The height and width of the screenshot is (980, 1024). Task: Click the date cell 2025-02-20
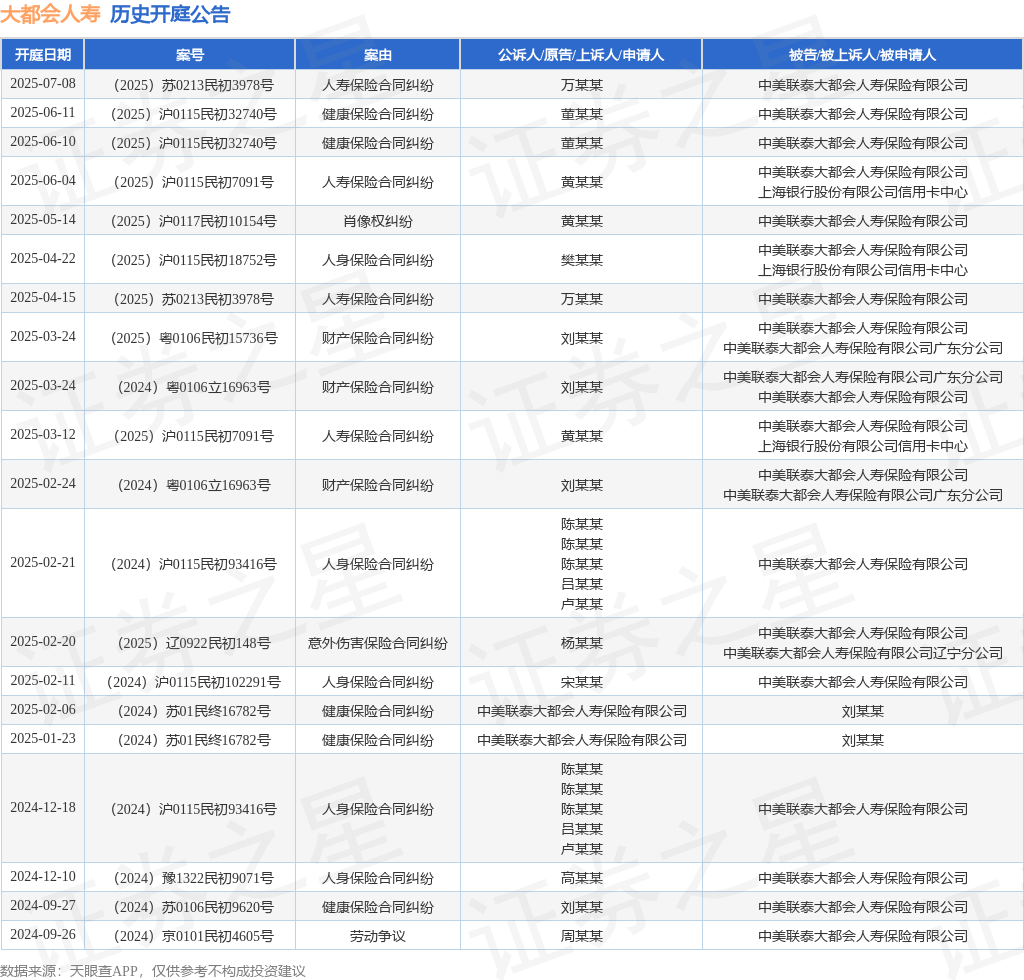click(43, 642)
